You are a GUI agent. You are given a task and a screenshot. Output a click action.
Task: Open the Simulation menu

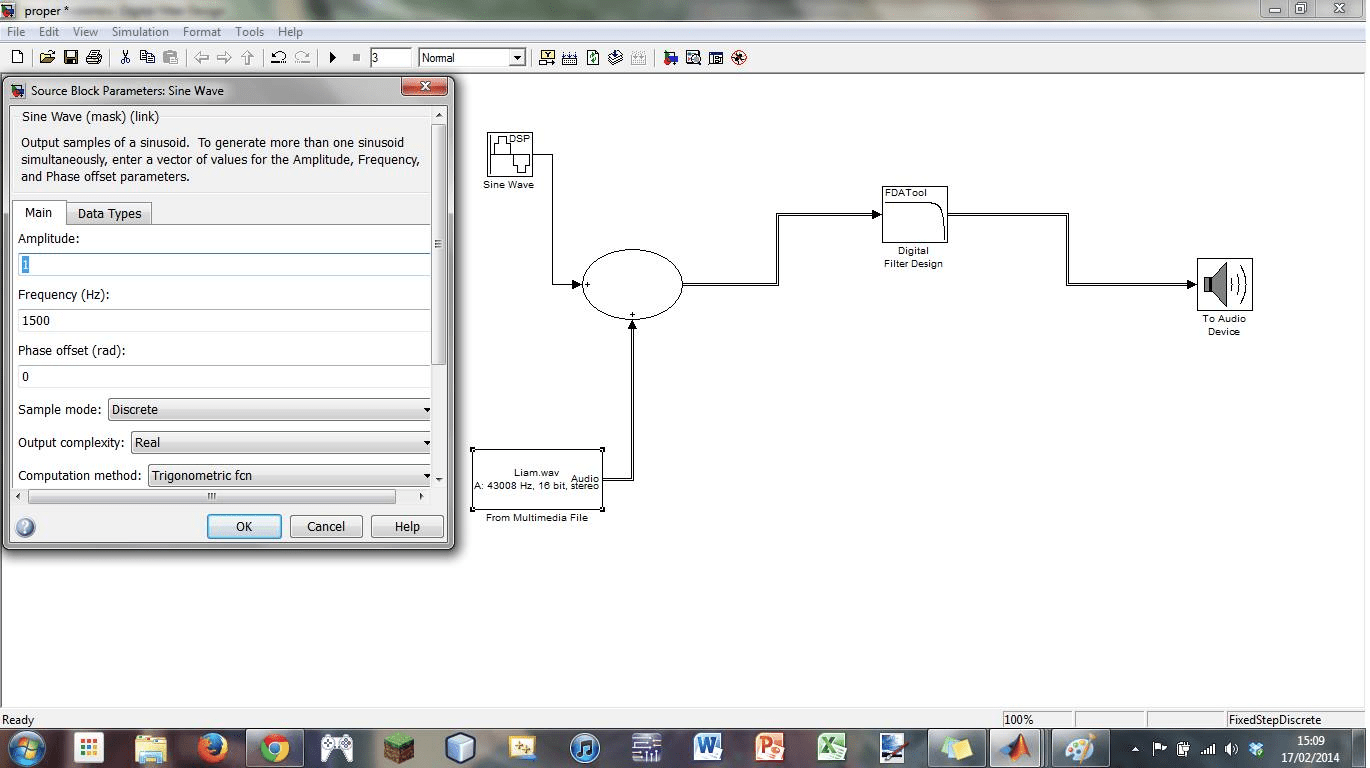pos(140,32)
